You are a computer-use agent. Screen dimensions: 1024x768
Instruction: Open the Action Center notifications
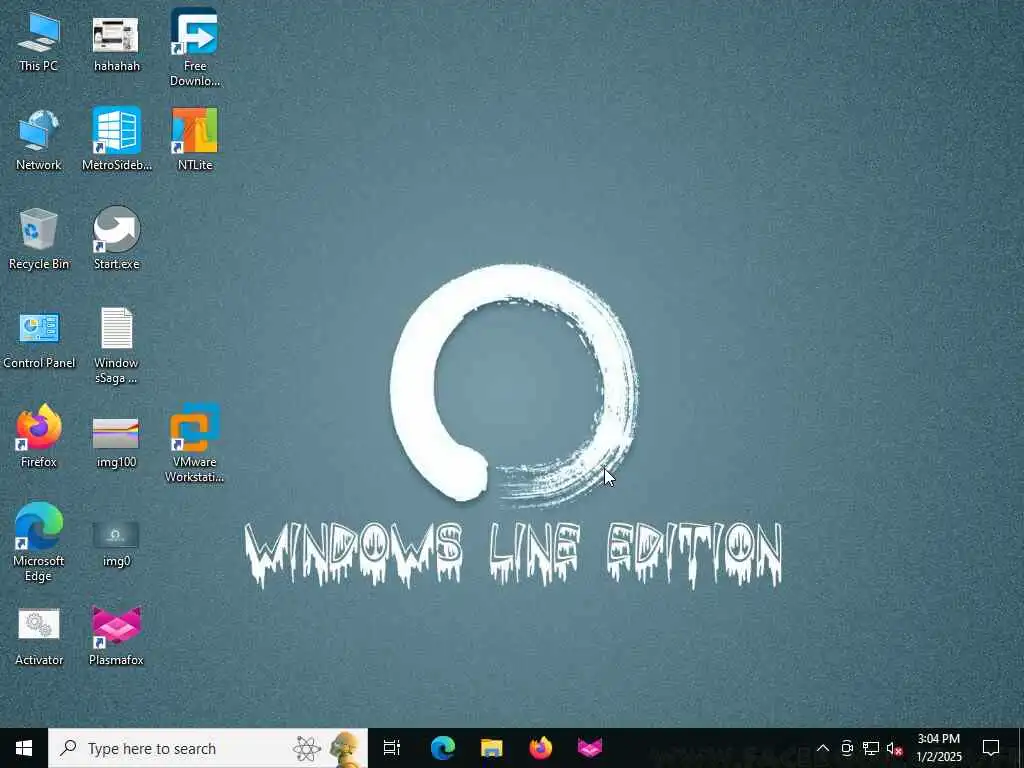(x=991, y=748)
